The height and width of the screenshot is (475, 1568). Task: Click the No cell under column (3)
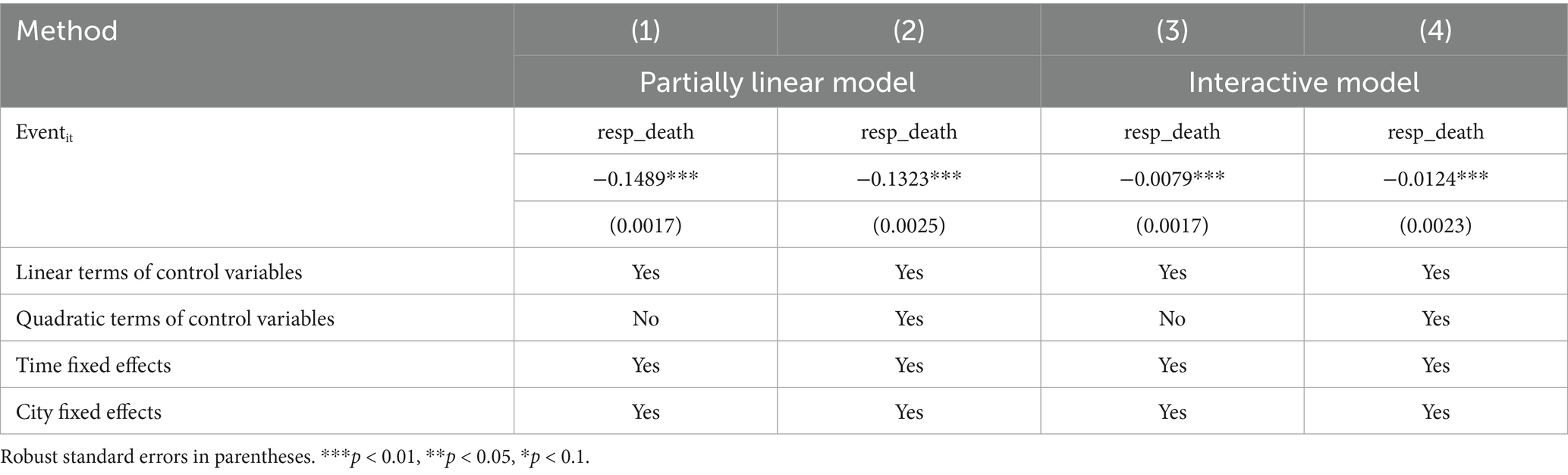[x=1171, y=319]
